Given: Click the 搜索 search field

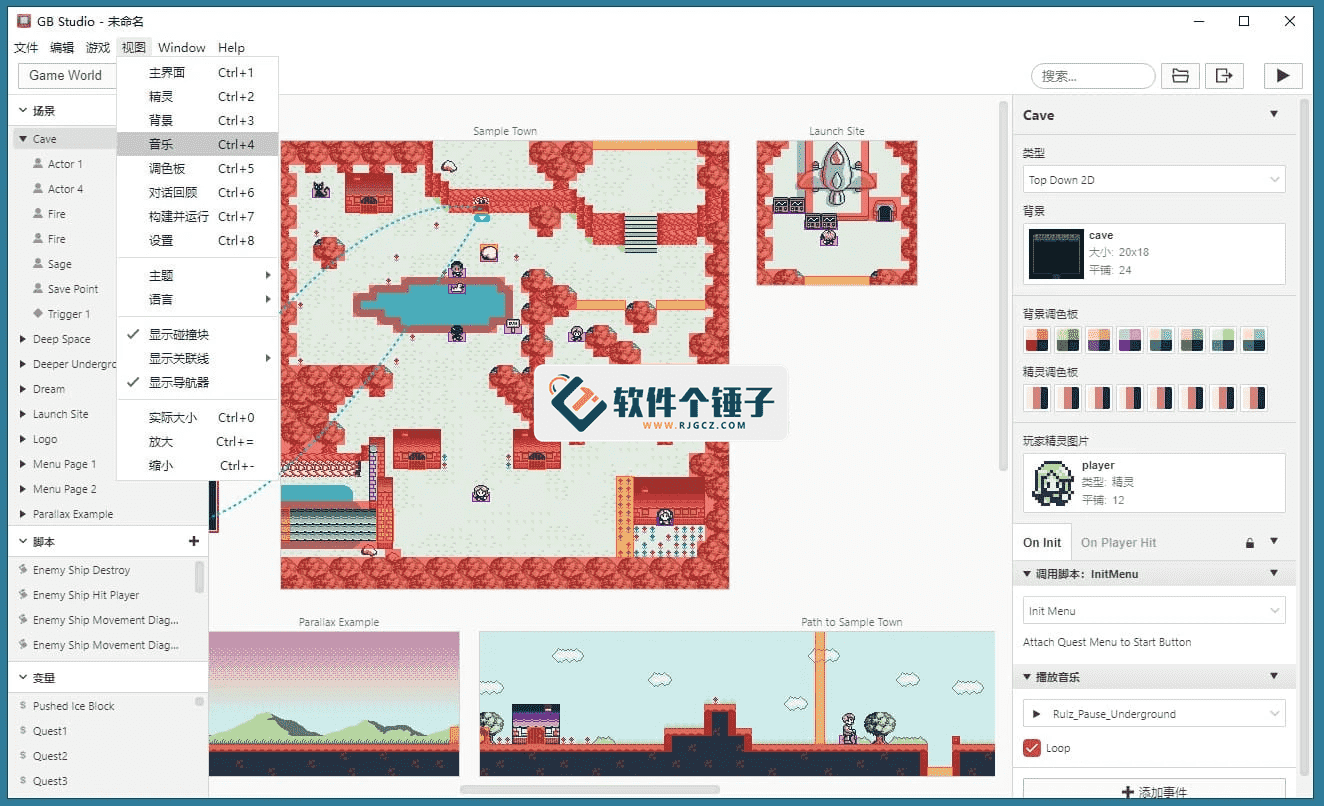Looking at the screenshot, I should 1092,75.
